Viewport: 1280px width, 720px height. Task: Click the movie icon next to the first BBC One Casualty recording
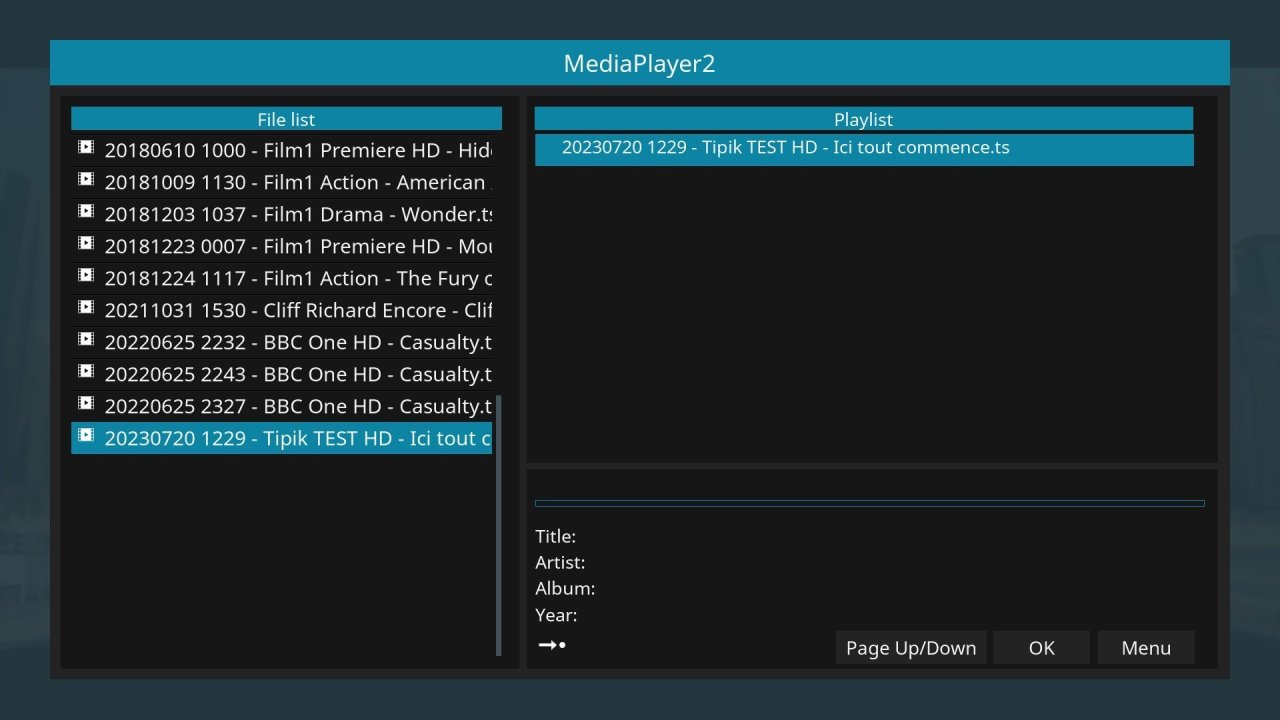pyautogui.click(x=86, y=338)
